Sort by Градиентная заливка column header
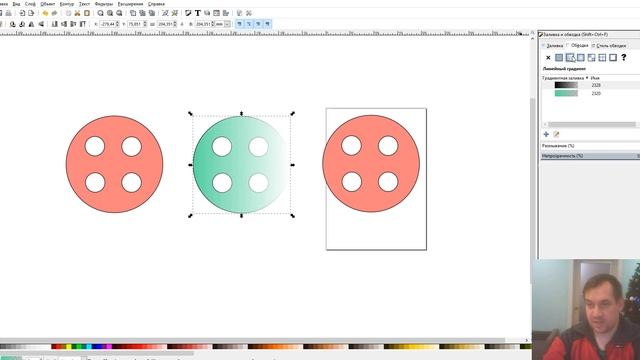The image size is (640, 360). click(563, 78)
